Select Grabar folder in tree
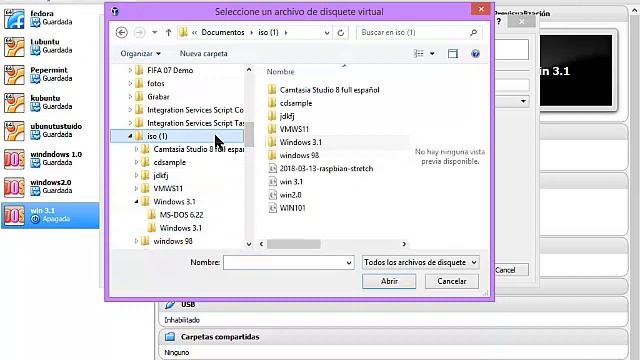 tap(158, 97)
